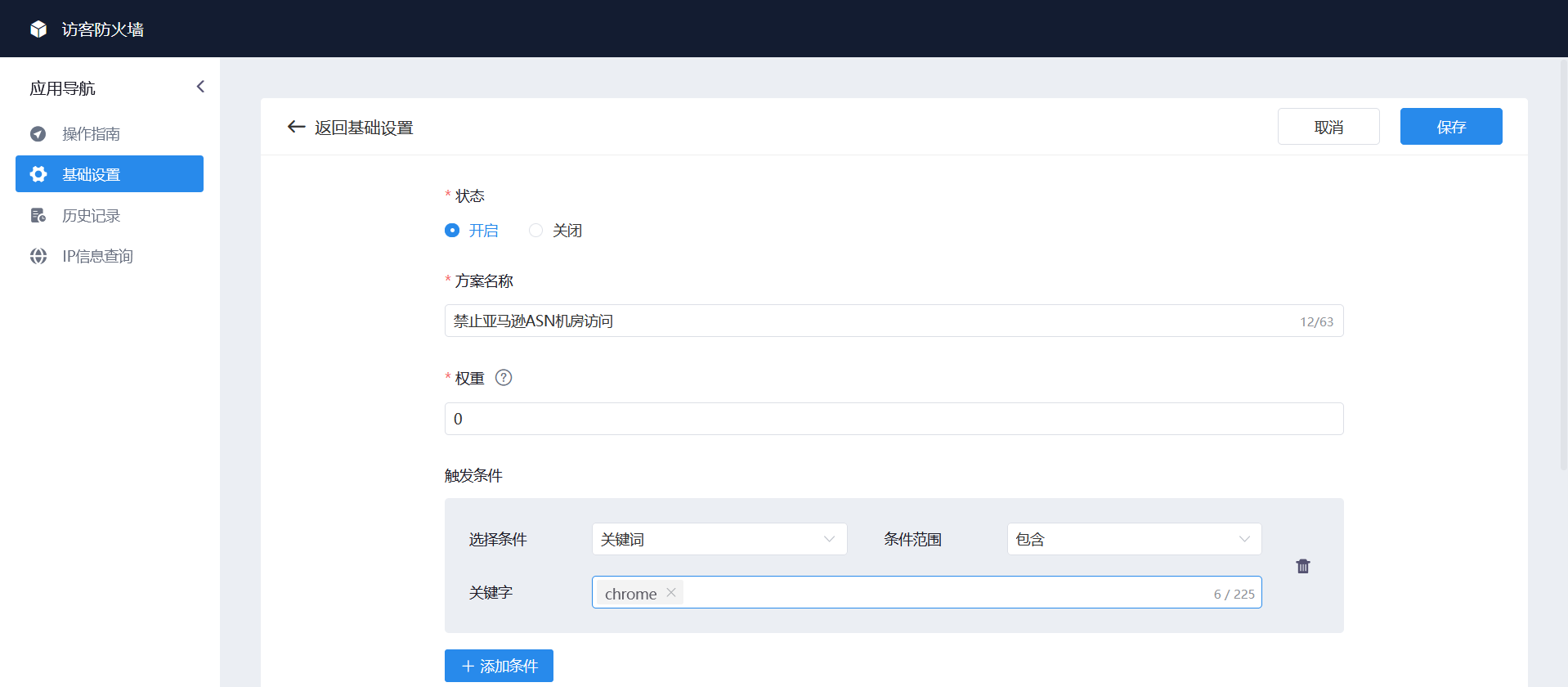Click the 保存 button
The image size is (1568, 687).
(1451, 127)
